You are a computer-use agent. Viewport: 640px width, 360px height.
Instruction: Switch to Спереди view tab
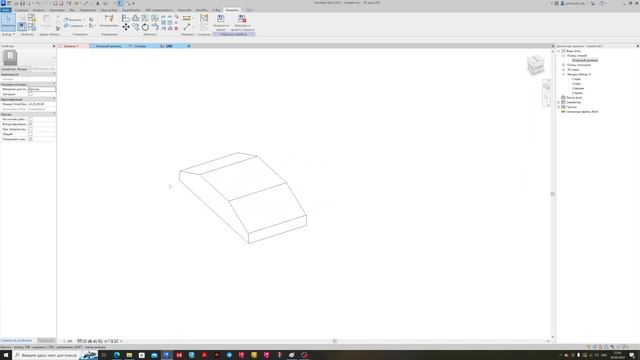[x=140, y=46]
